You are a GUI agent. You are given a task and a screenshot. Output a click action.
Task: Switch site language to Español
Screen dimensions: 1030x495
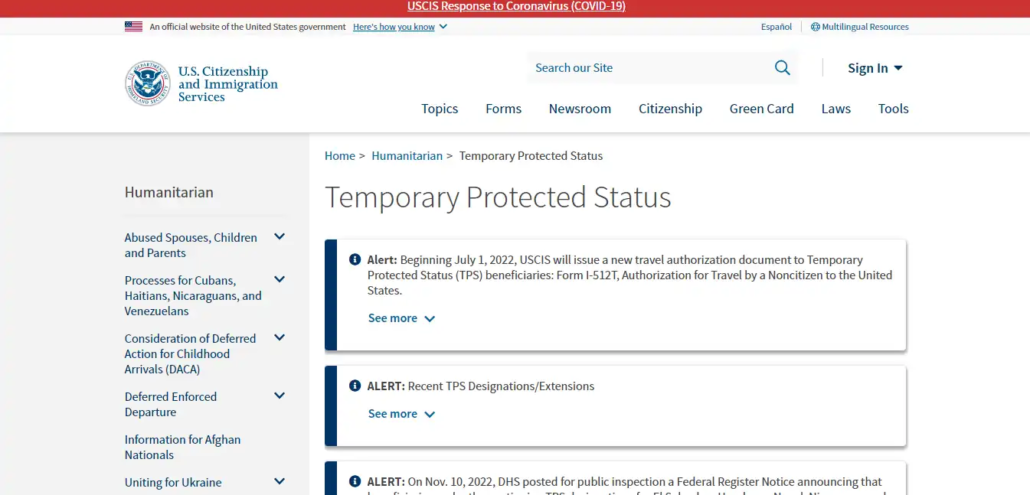pyautogui.click(x=776, y=27)
